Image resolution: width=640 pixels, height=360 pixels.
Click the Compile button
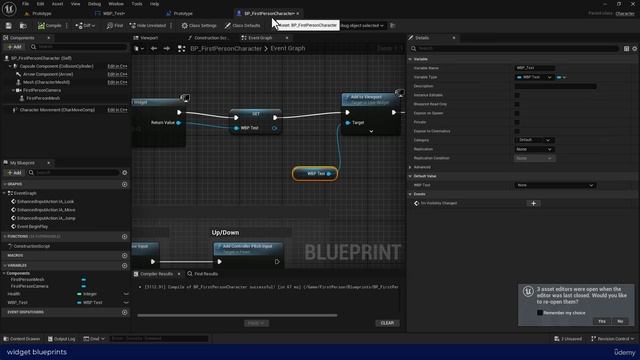(50, 26)
